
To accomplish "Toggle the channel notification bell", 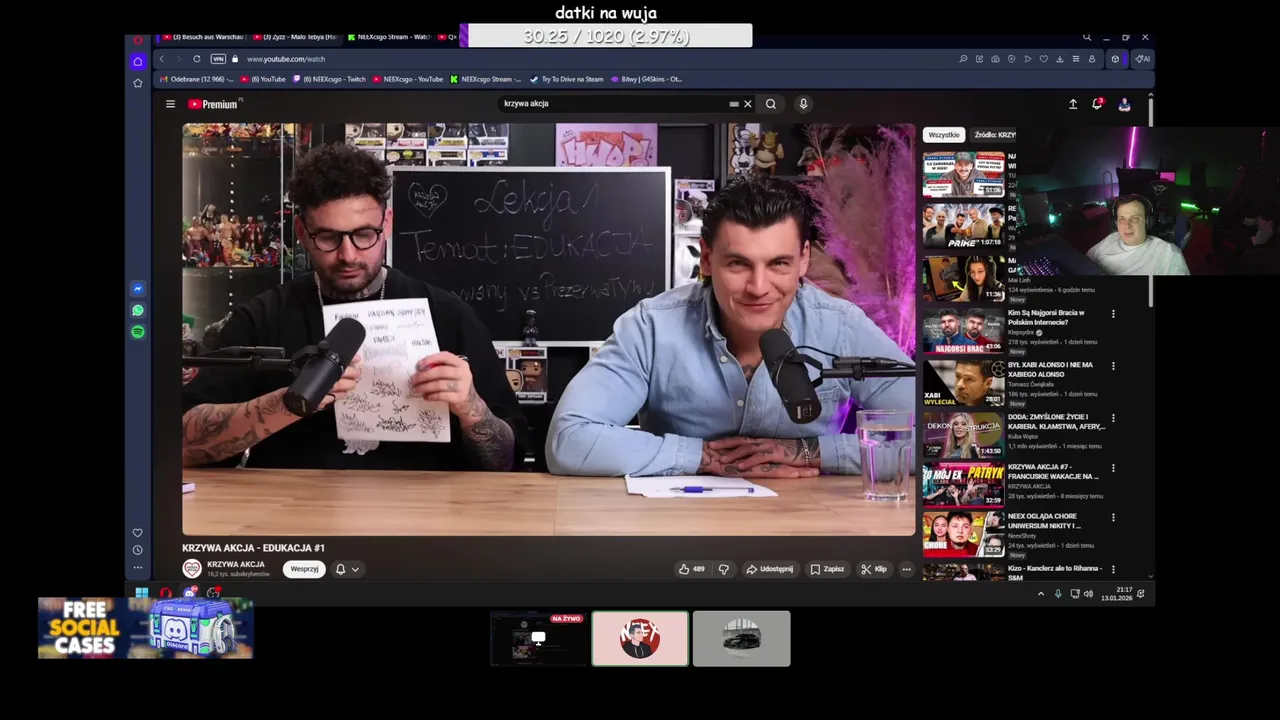I will [x=340, y=569].
